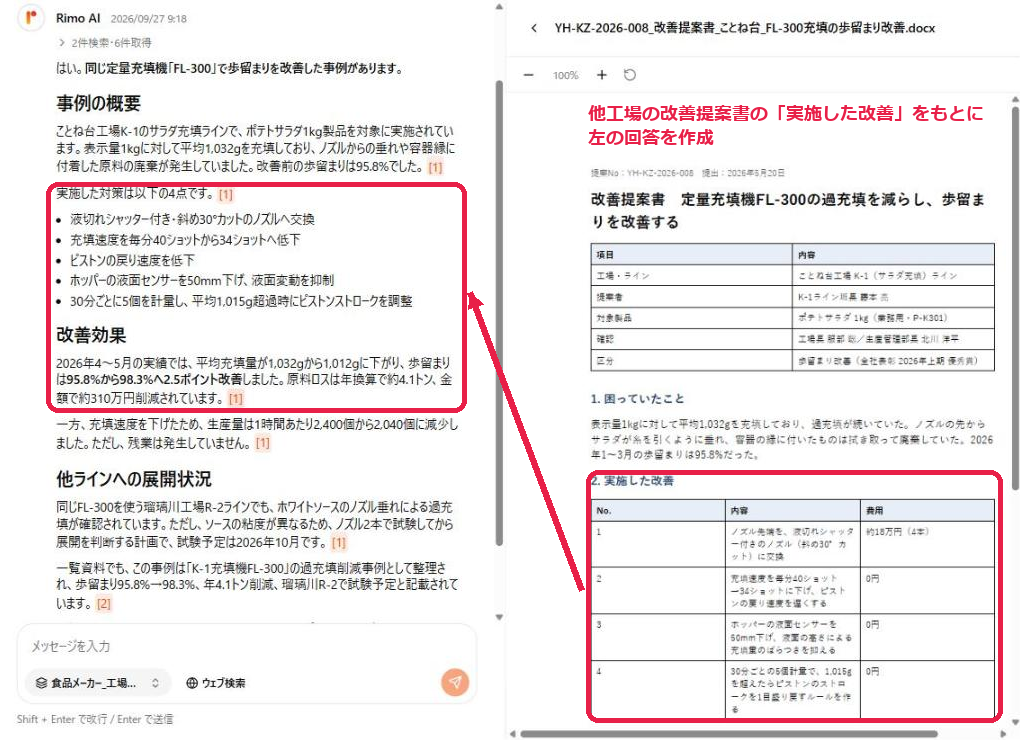Open citation [1] after 約310万円削減されています
Viewport: 1020px width, 740px height.
235,398
